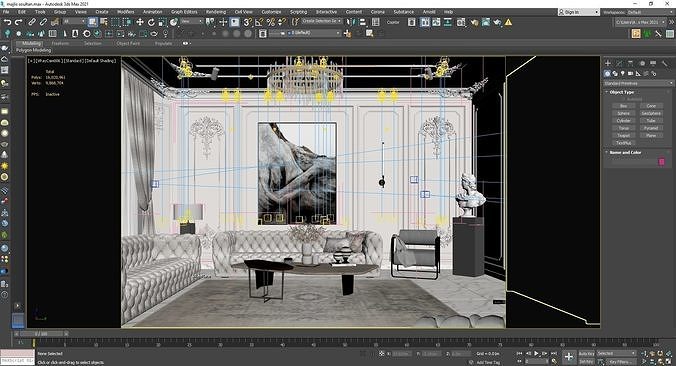This screenshot has width=676, height=366.
Task: Open the Time Configuration icon
Action: click(x=554, y=361)
